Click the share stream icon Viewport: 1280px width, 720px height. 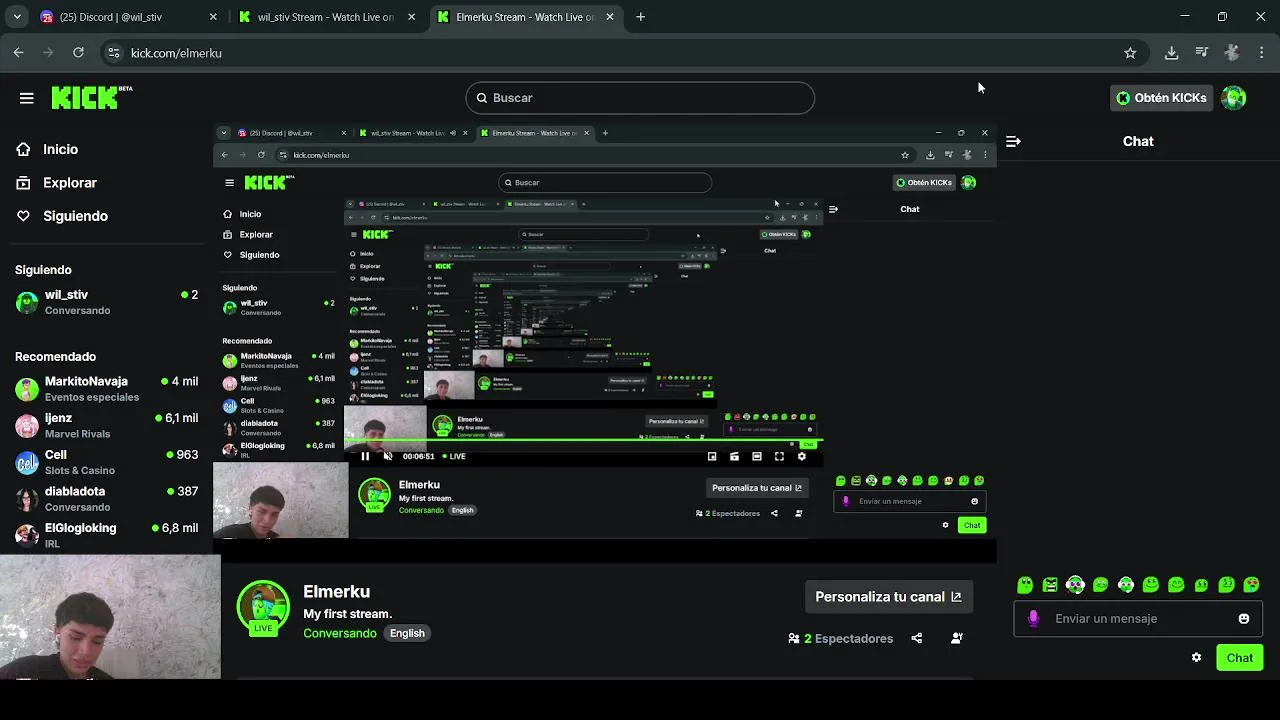(x=917, y=638)
